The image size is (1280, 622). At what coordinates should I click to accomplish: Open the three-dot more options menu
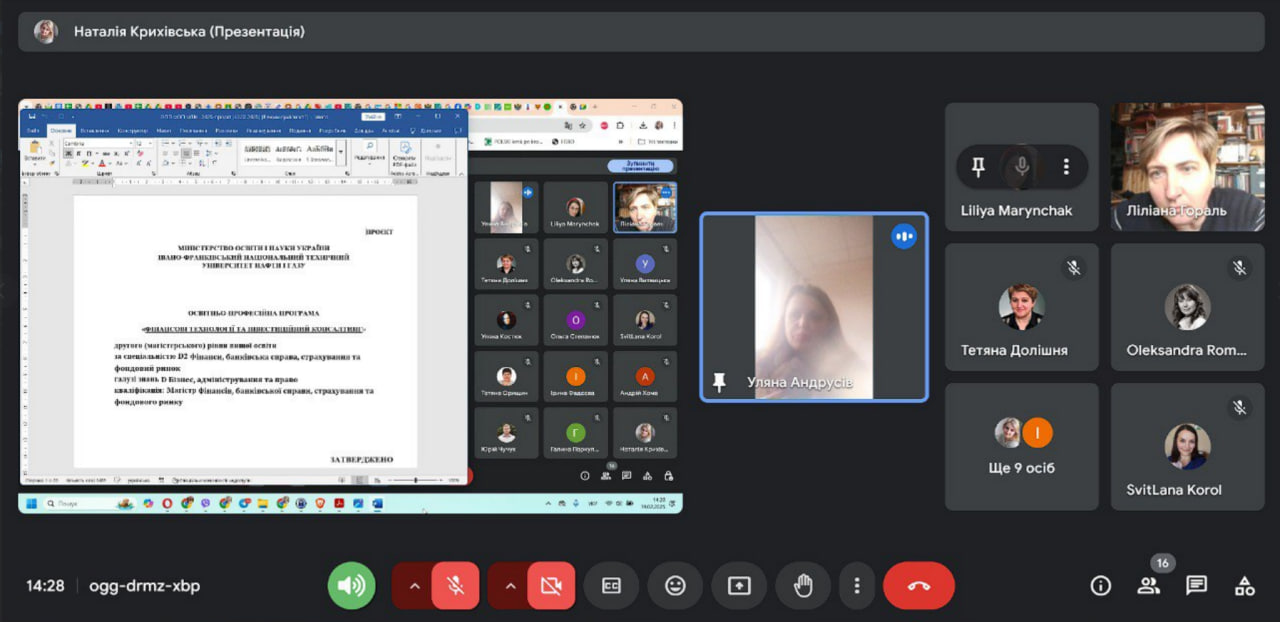[x=856, y=586]
